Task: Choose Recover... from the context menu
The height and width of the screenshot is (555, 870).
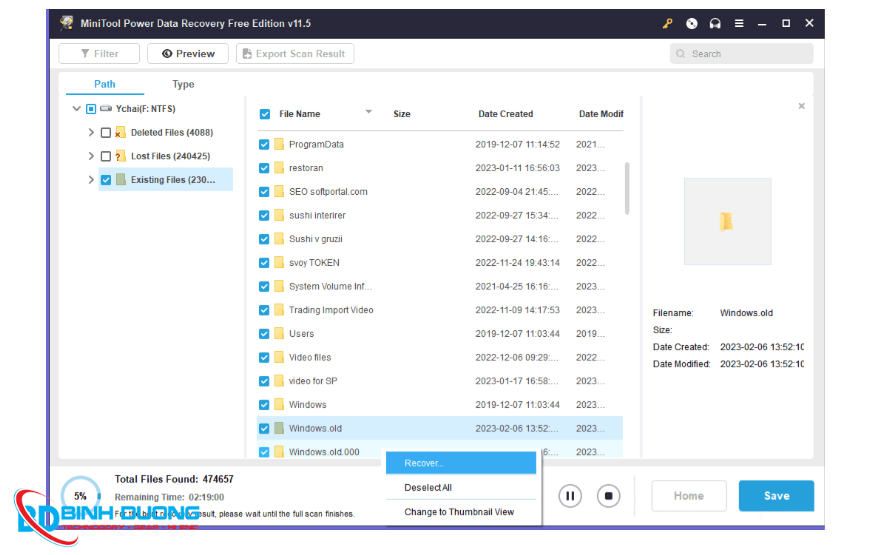Action: click(x=461, y=463)
